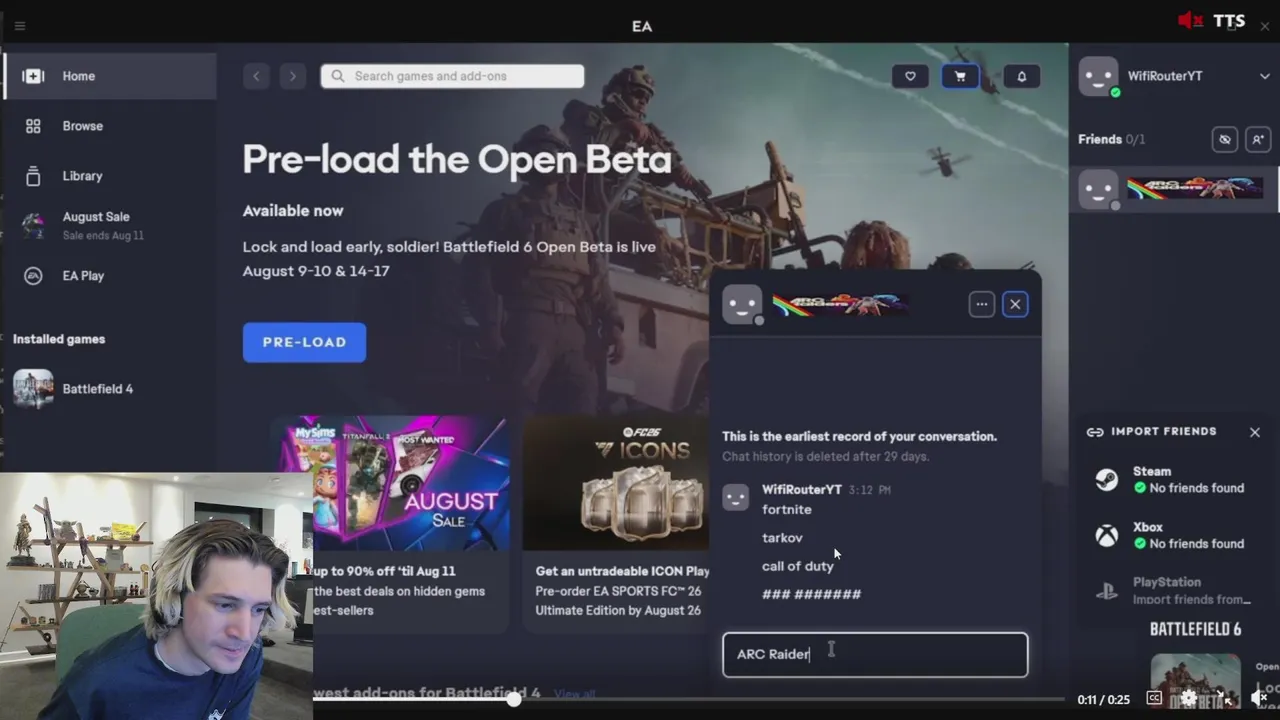Seek using the video progress bar
Viewport: 1280px width, 720px height.
point(690,700)
